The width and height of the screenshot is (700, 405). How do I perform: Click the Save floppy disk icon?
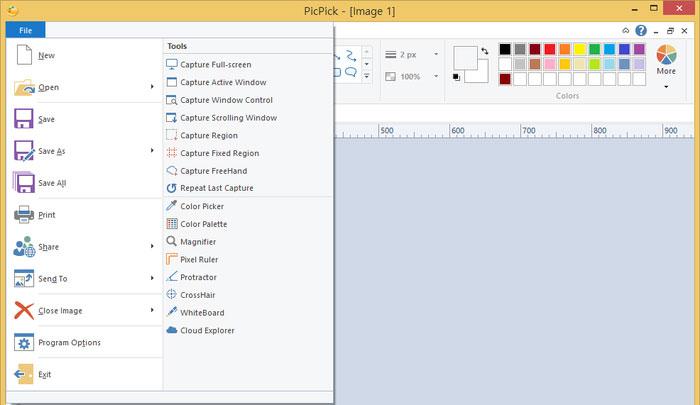[x=24, y=119]
